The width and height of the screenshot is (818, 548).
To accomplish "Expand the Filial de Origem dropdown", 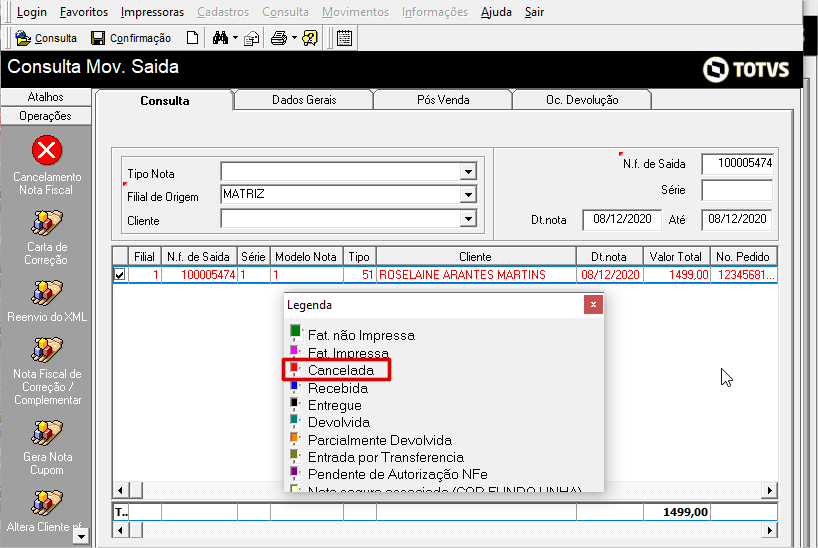I will point(468,195).
